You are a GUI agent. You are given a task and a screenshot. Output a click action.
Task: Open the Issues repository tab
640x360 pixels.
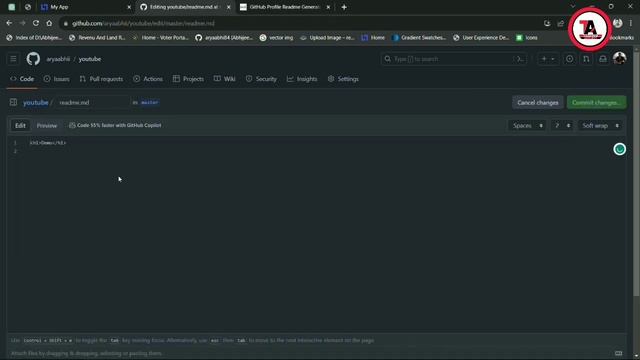pos(56,79)
